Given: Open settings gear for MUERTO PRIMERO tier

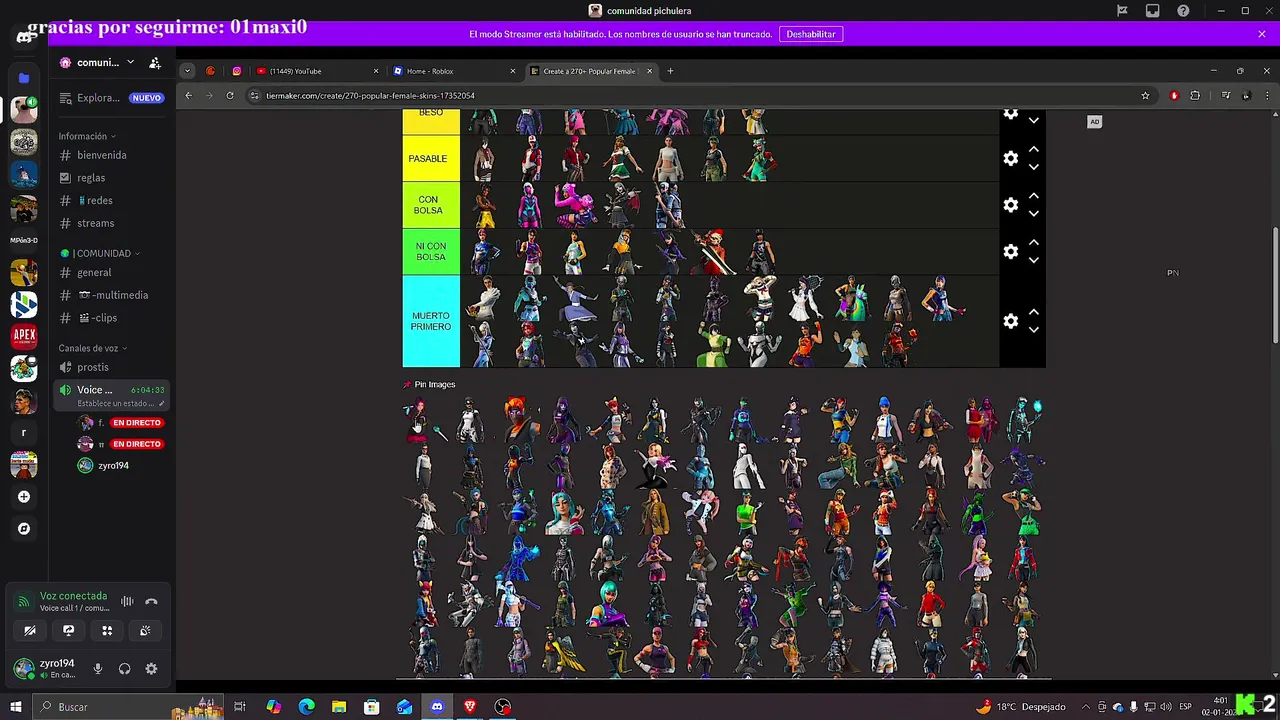Looking at the screenshot, I should (1011, 321).
